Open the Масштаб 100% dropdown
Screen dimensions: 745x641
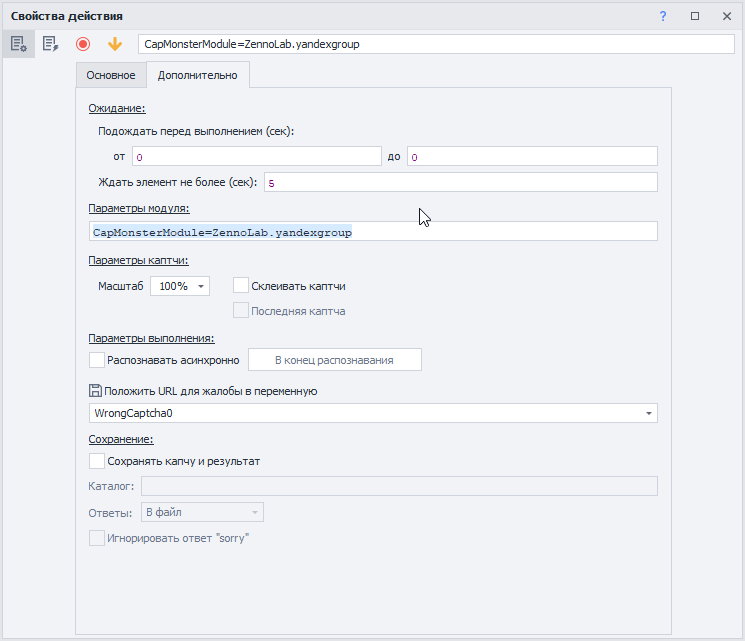[181, 286]
